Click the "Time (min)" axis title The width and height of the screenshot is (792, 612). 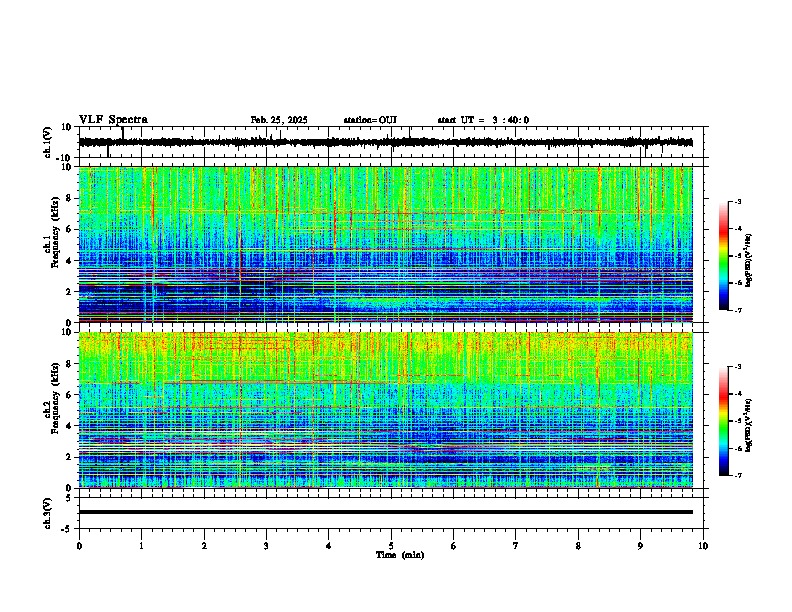click(x=400, y=555)
